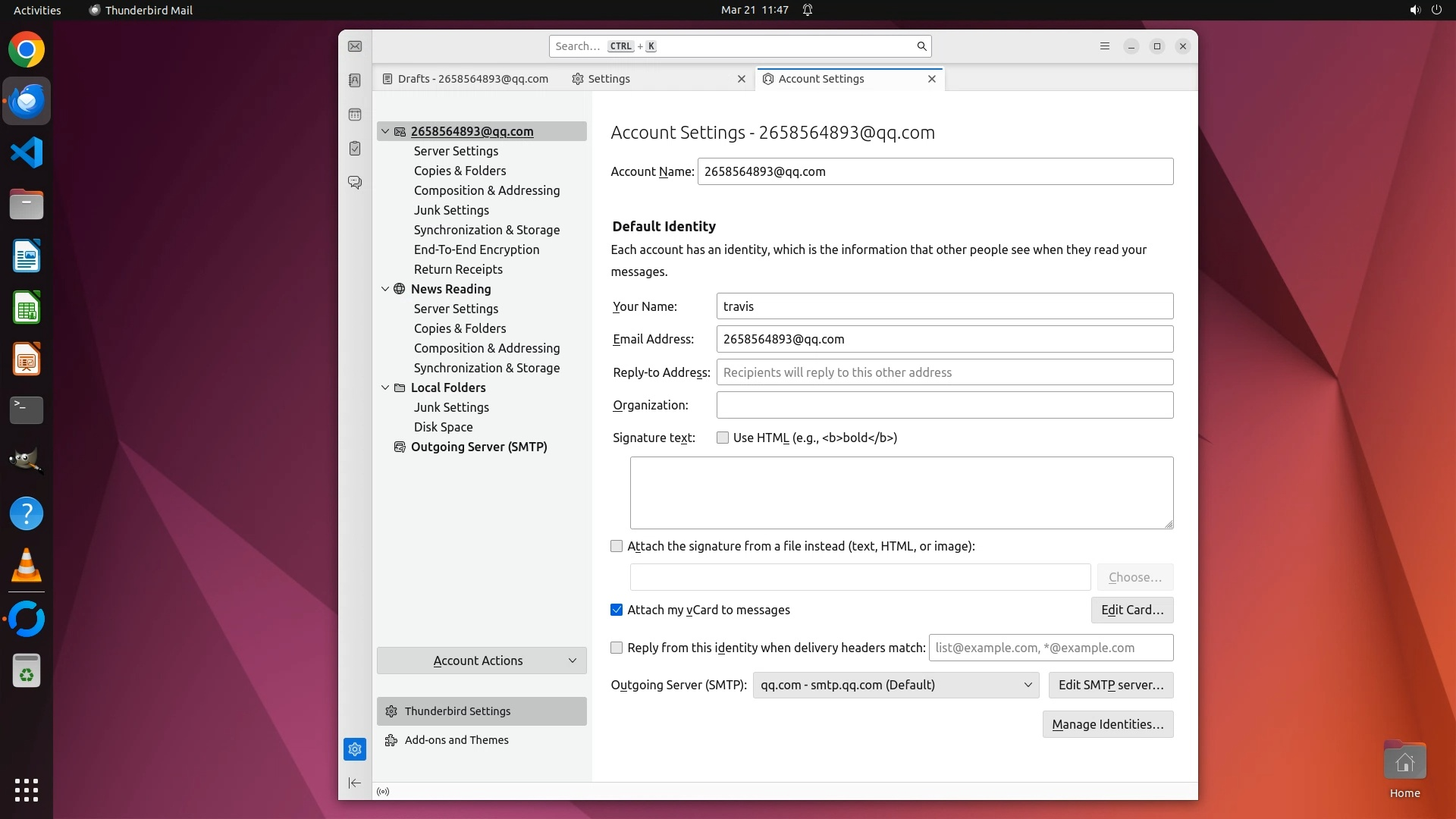Open the Address Book space icon
Screen dimensions: 1456x819
pos(355,80)
